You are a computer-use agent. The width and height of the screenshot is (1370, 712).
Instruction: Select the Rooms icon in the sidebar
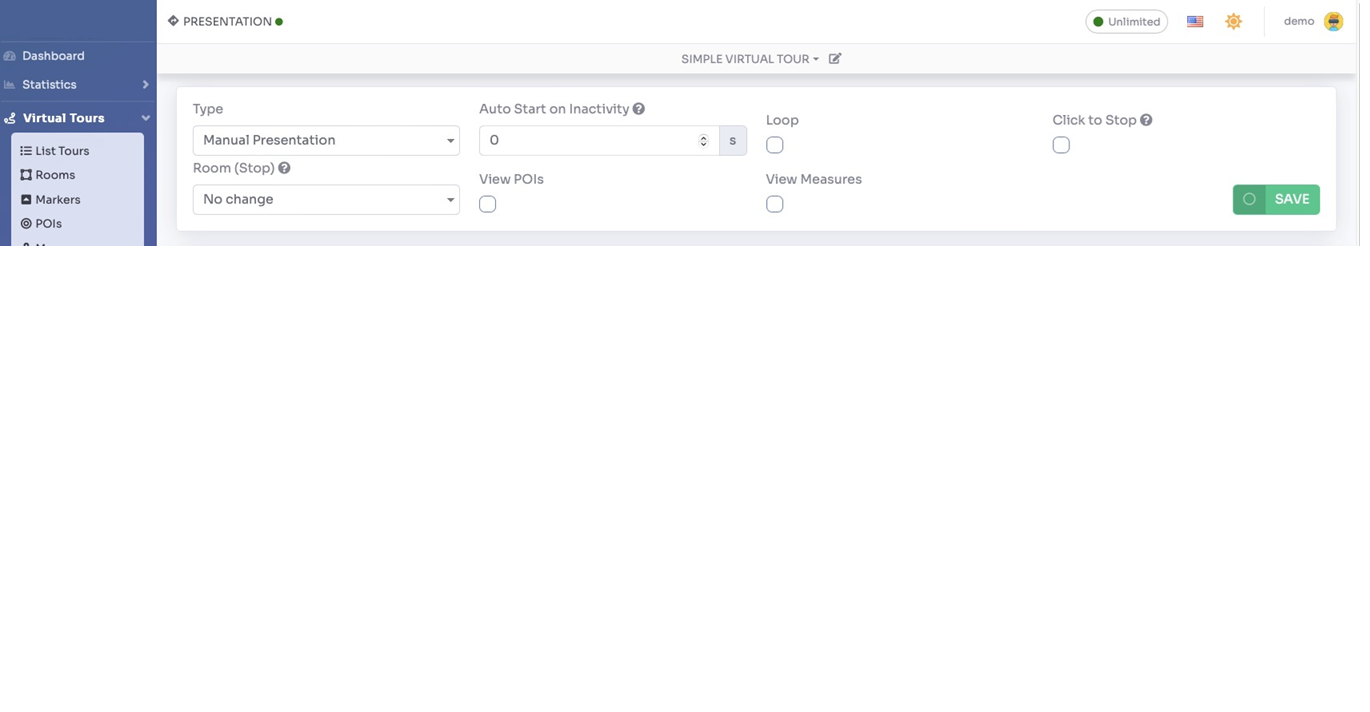[x=25, y=175]
